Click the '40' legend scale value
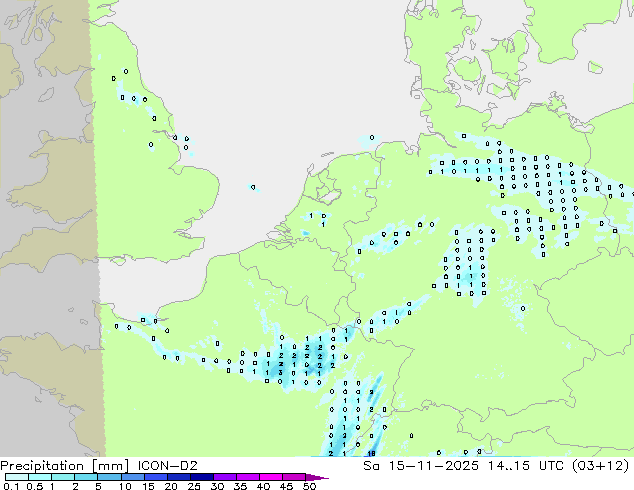 click(263, 486)
